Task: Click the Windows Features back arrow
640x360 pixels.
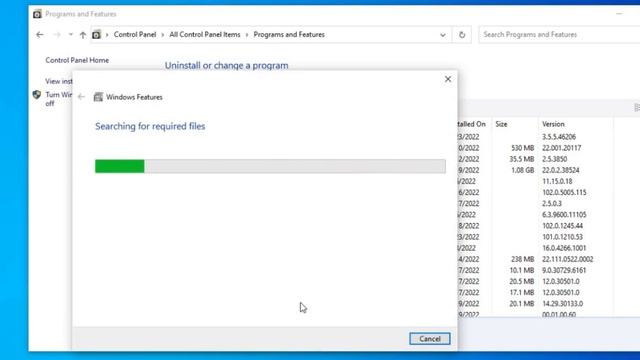Action: pyautogui.click(x=81, y=97)
